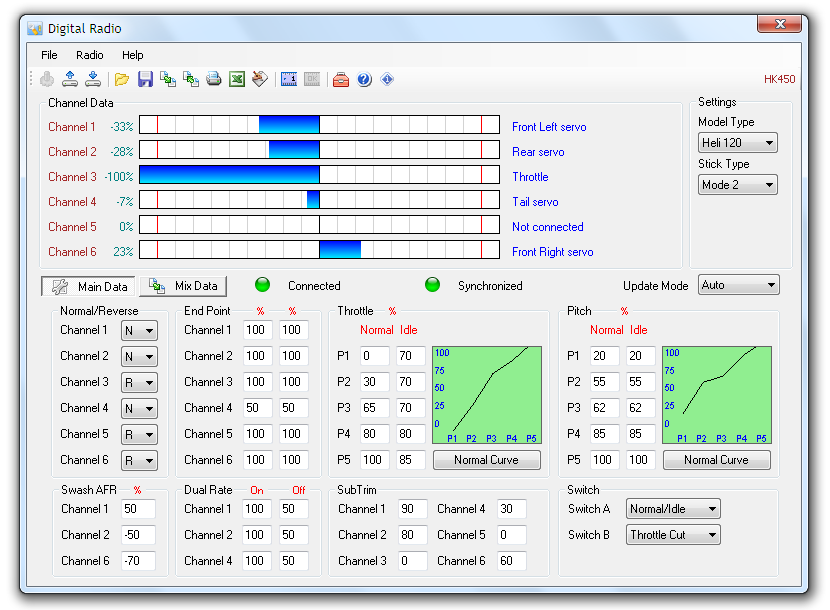
Task: Open the Model Type dropdown
Action: (737, 143)
